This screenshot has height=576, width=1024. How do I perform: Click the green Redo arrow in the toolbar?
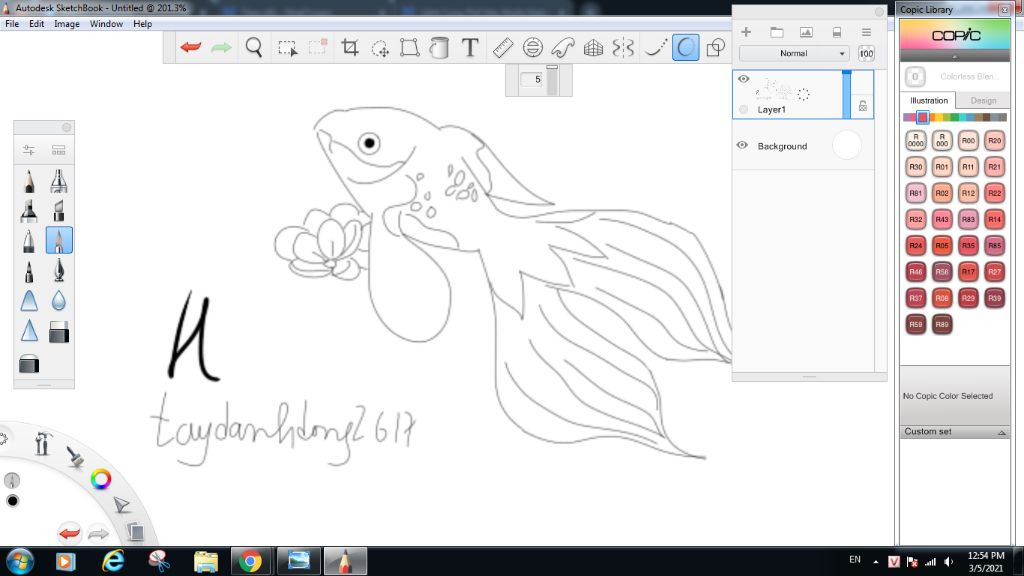(x=221, y=47)
